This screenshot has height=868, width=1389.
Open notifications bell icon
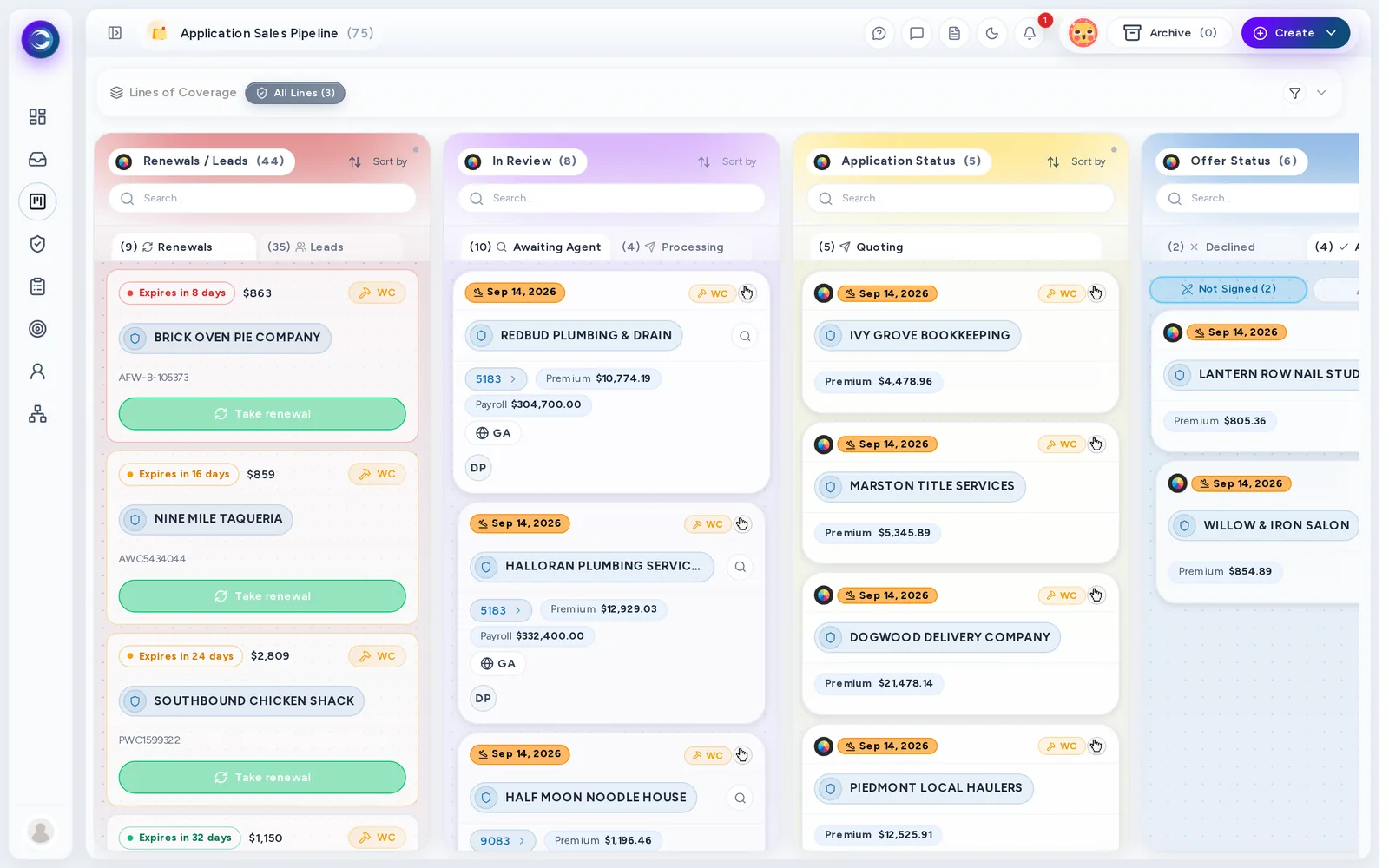tap(1030, 33)
